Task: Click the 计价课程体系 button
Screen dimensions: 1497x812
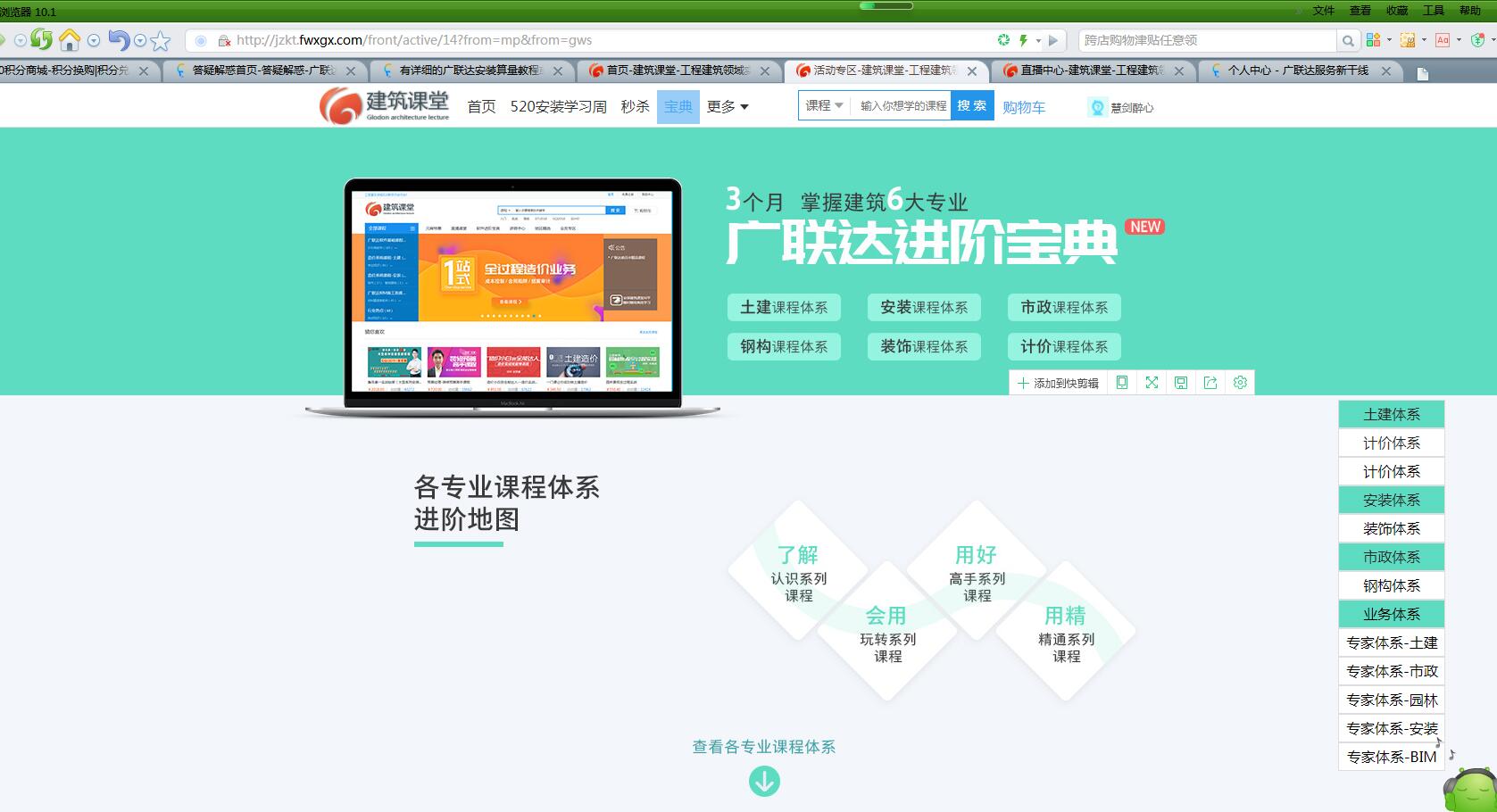Action: click(x=1064, y=346)
